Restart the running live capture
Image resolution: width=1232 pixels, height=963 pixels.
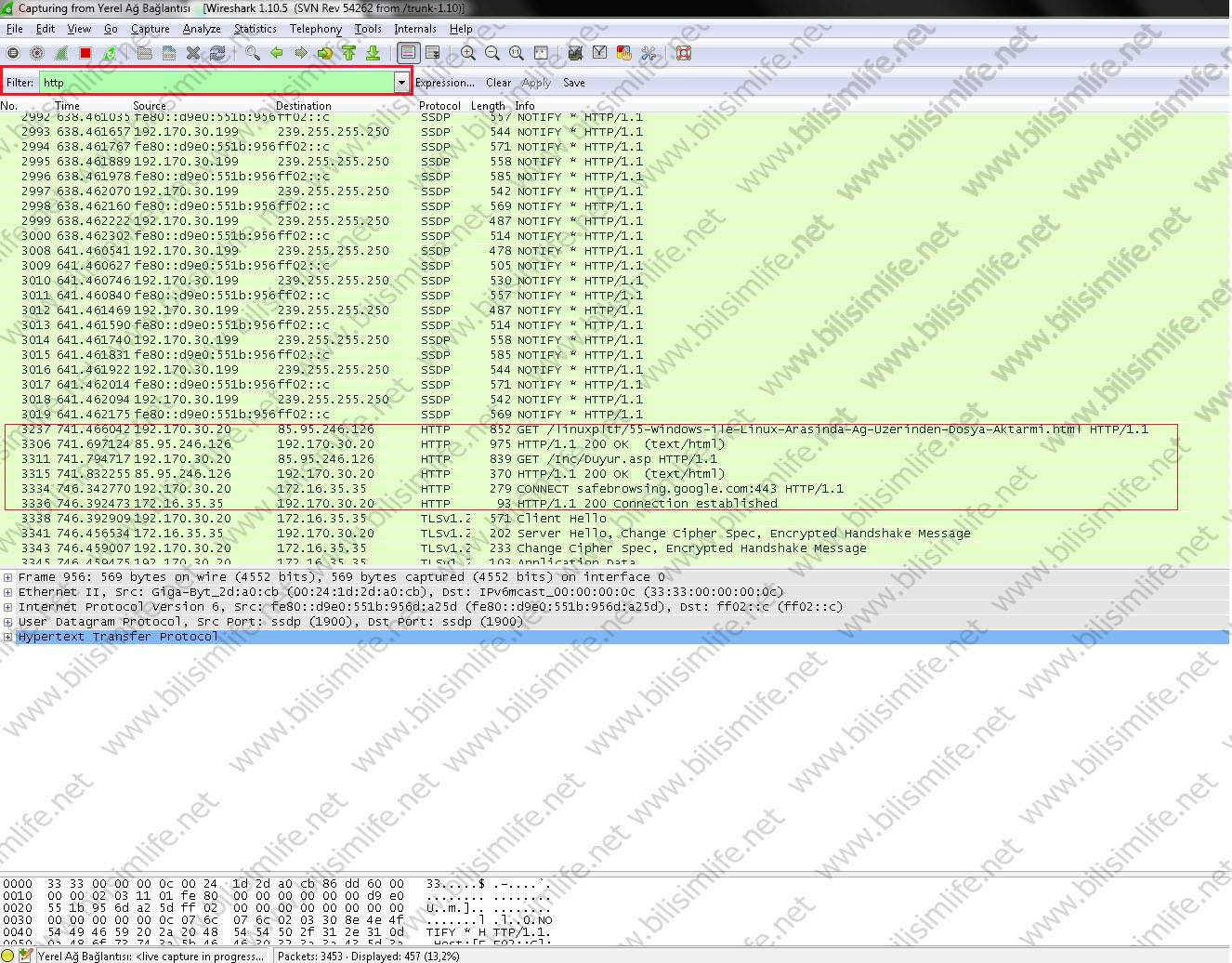pos(110,53)
